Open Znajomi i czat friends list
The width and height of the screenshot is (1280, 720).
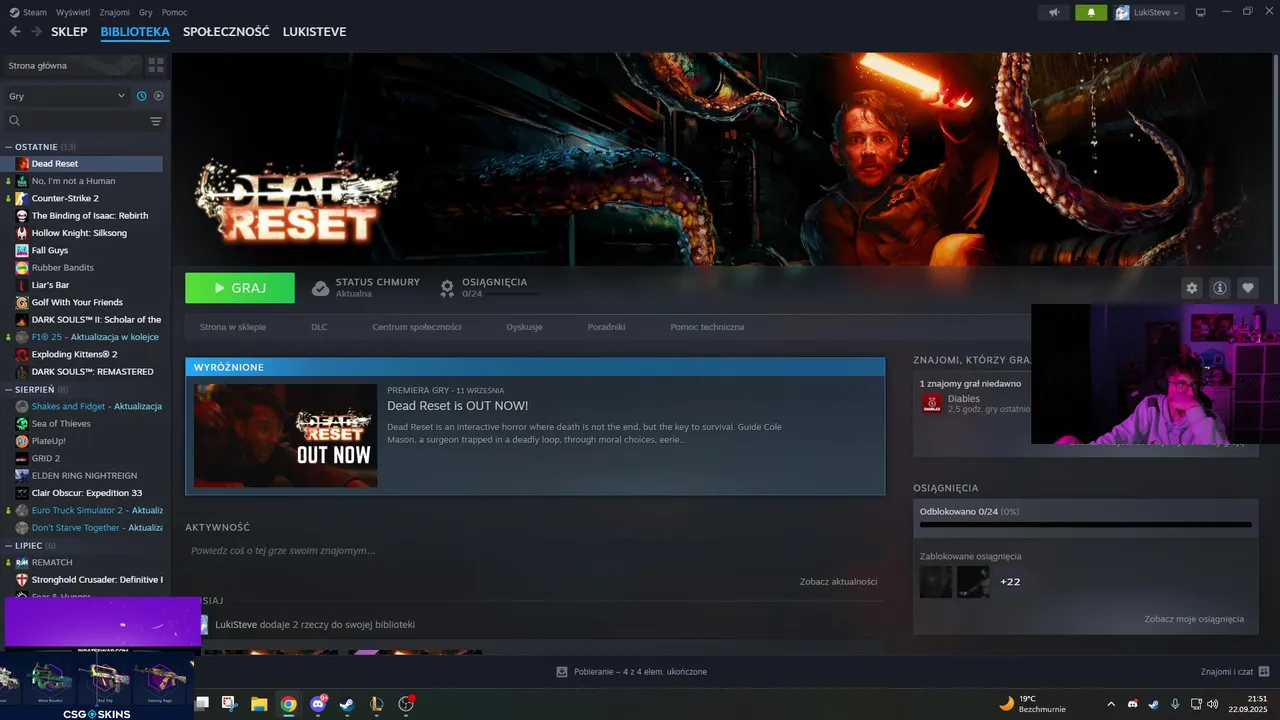1235,672
